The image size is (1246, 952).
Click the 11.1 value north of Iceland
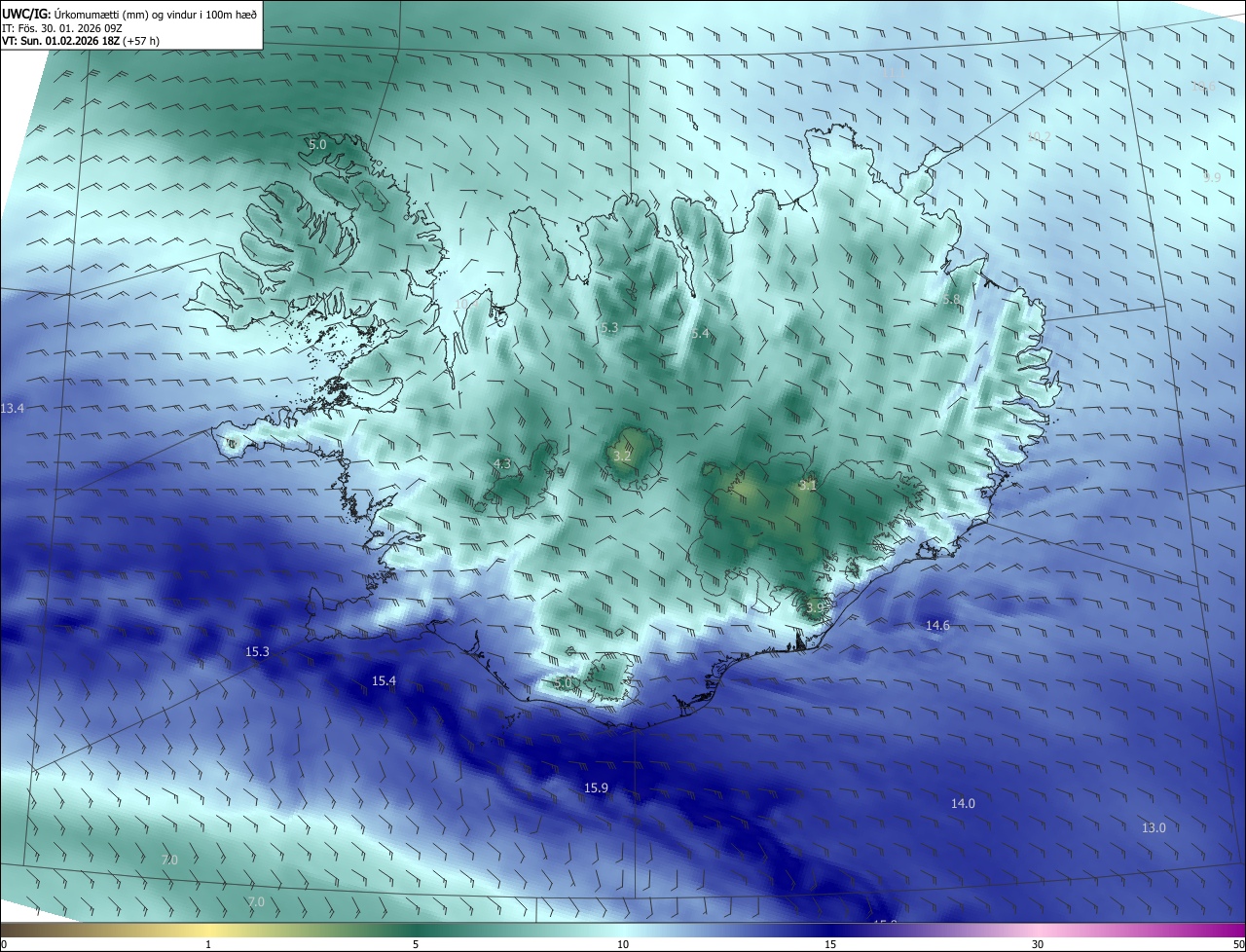pyautogui.click(x=894, y=74)
